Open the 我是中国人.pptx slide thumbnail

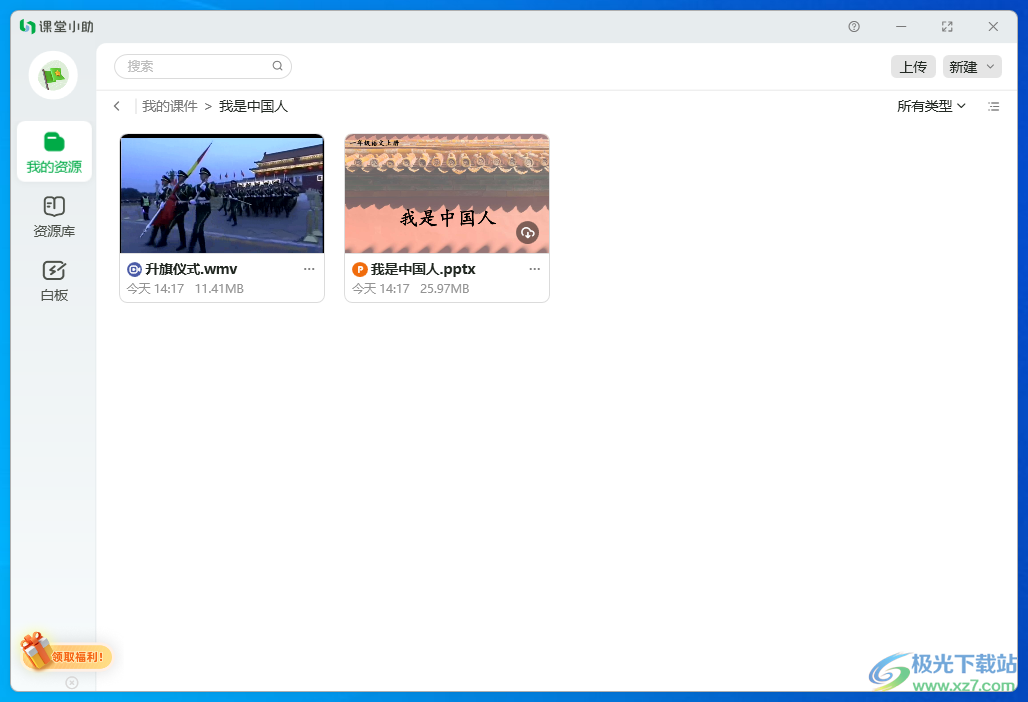click(x=446, y=193)
